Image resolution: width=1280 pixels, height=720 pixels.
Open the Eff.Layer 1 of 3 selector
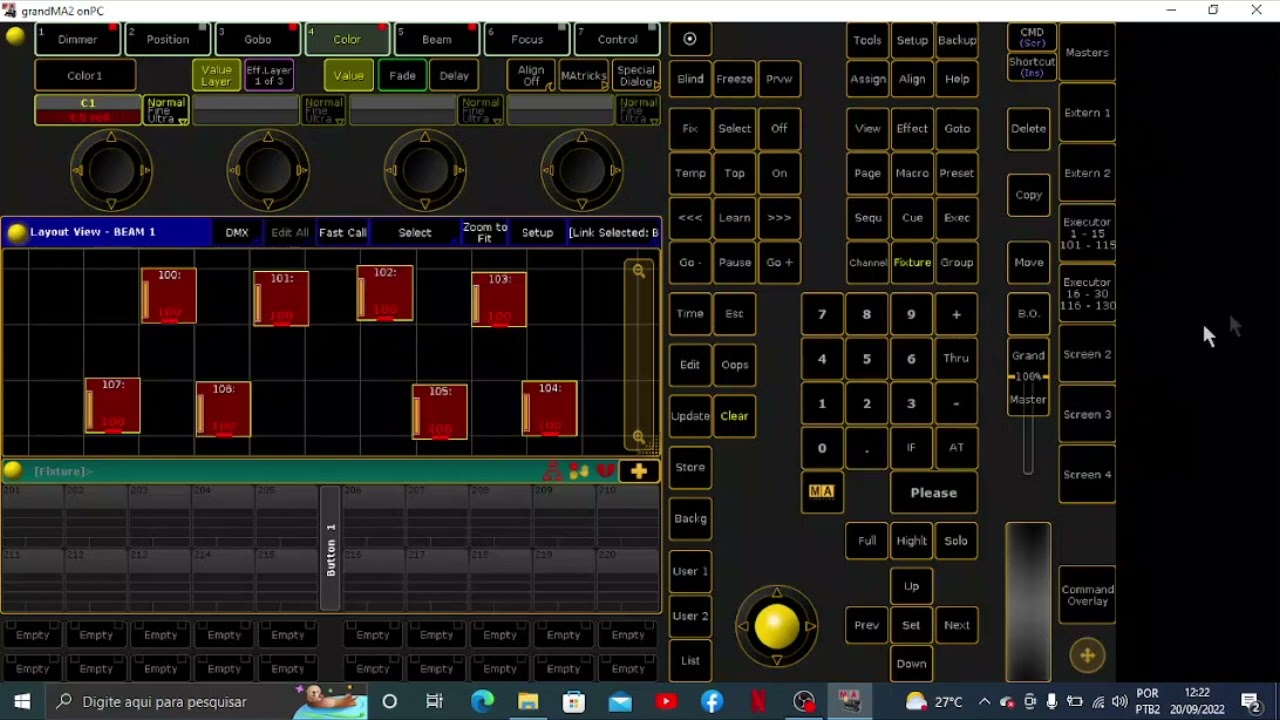pyautogui.click(x=269, y=75)
